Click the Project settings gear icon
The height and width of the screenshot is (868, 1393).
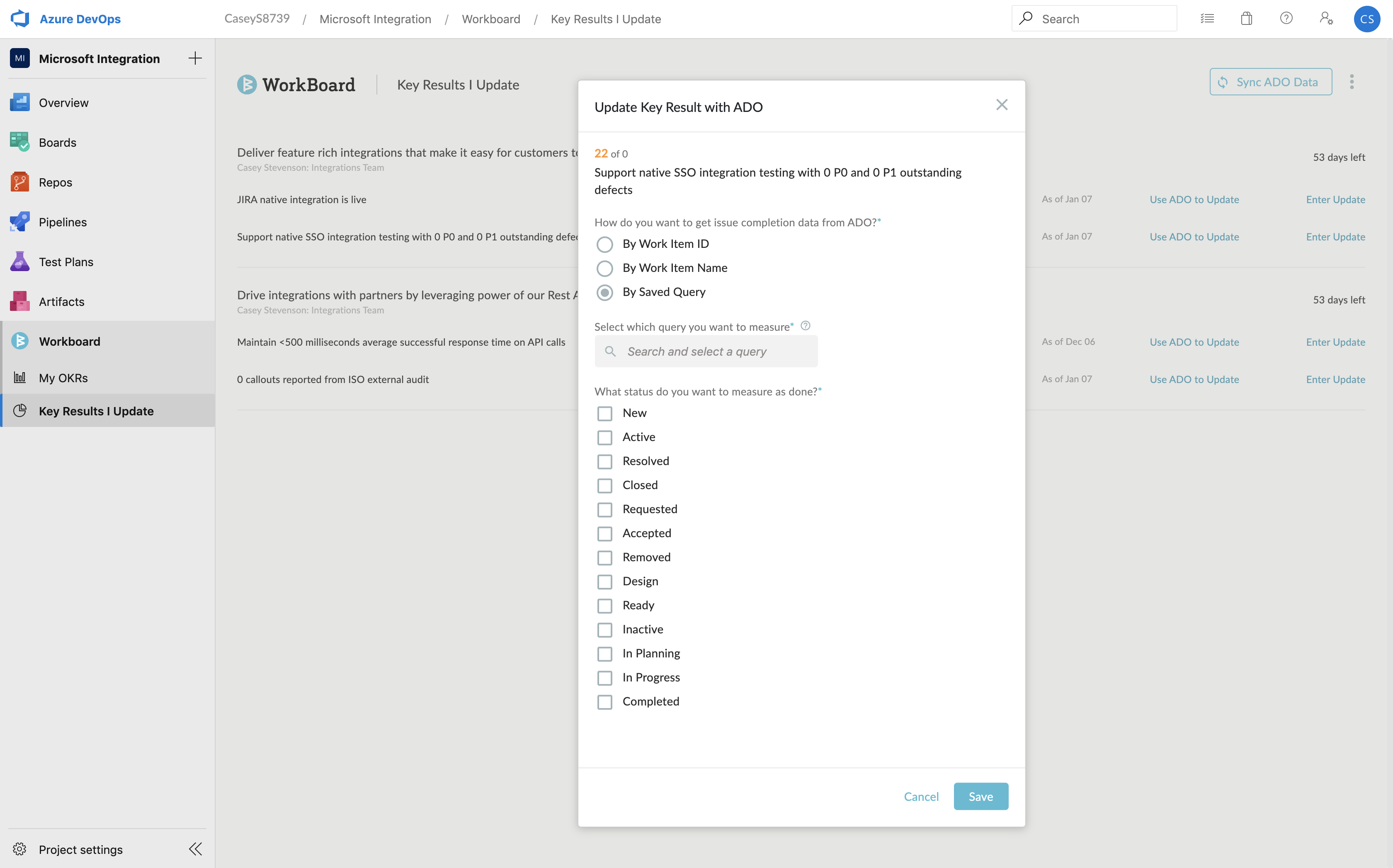point(19,849)
